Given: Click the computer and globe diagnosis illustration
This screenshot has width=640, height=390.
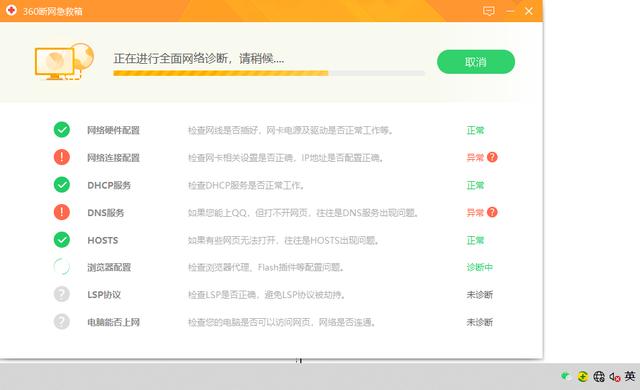Looking at the screenshot, I should point(64,61).
